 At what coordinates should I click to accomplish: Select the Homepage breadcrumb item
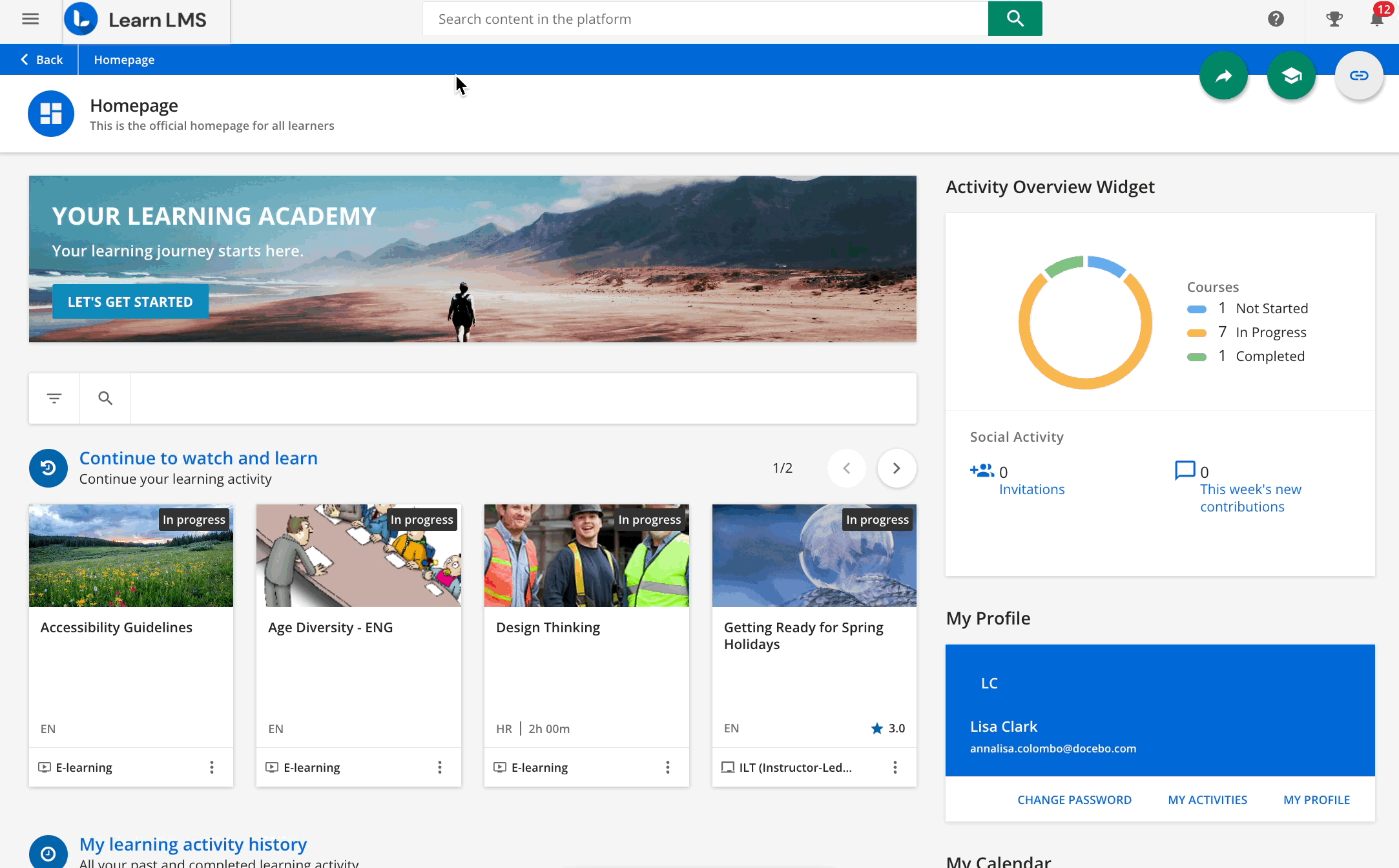click(124, 59)
